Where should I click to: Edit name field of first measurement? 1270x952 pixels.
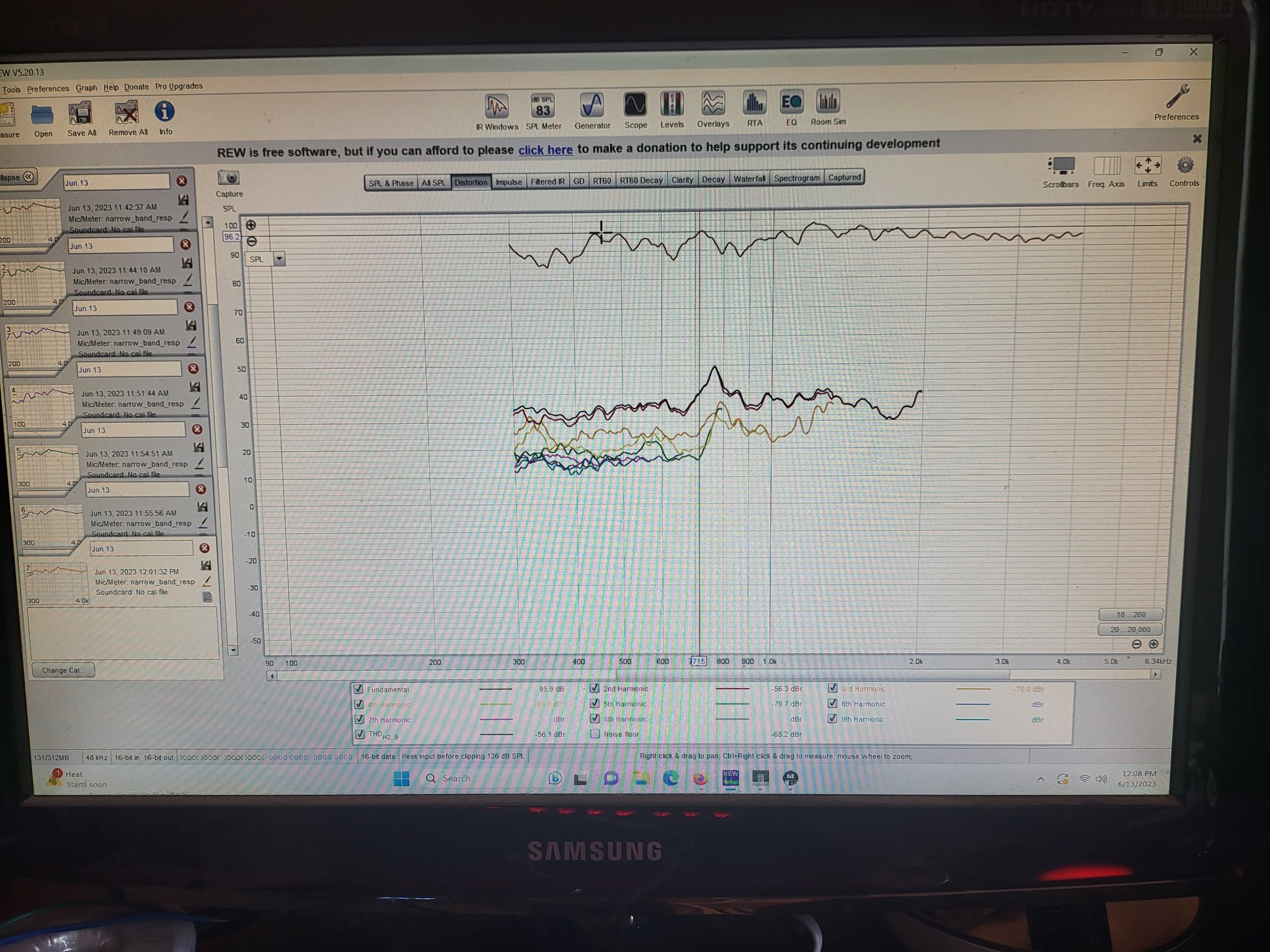[116, 182]
